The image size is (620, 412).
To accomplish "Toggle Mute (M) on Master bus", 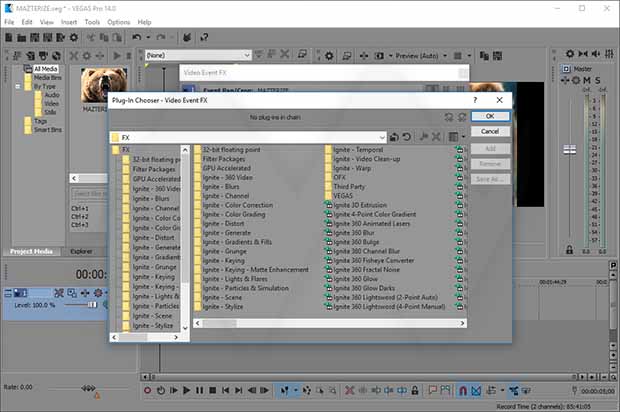I will coord(587,80).
